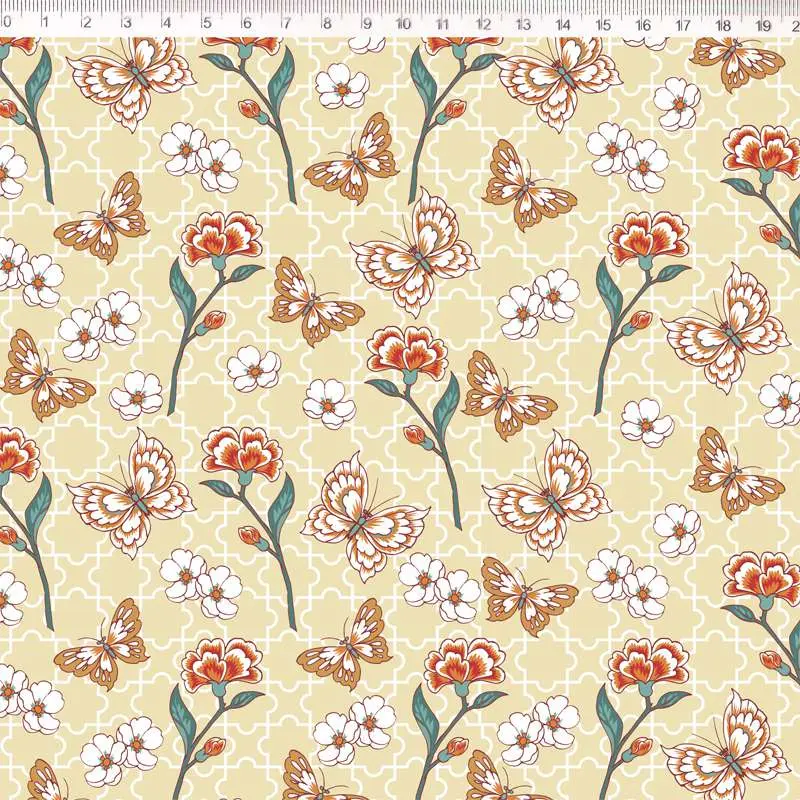Image resolution: width=800 pixels, height=800 pixels.
Task: Click the number 1 on the ruler
Action: (45, 23)
